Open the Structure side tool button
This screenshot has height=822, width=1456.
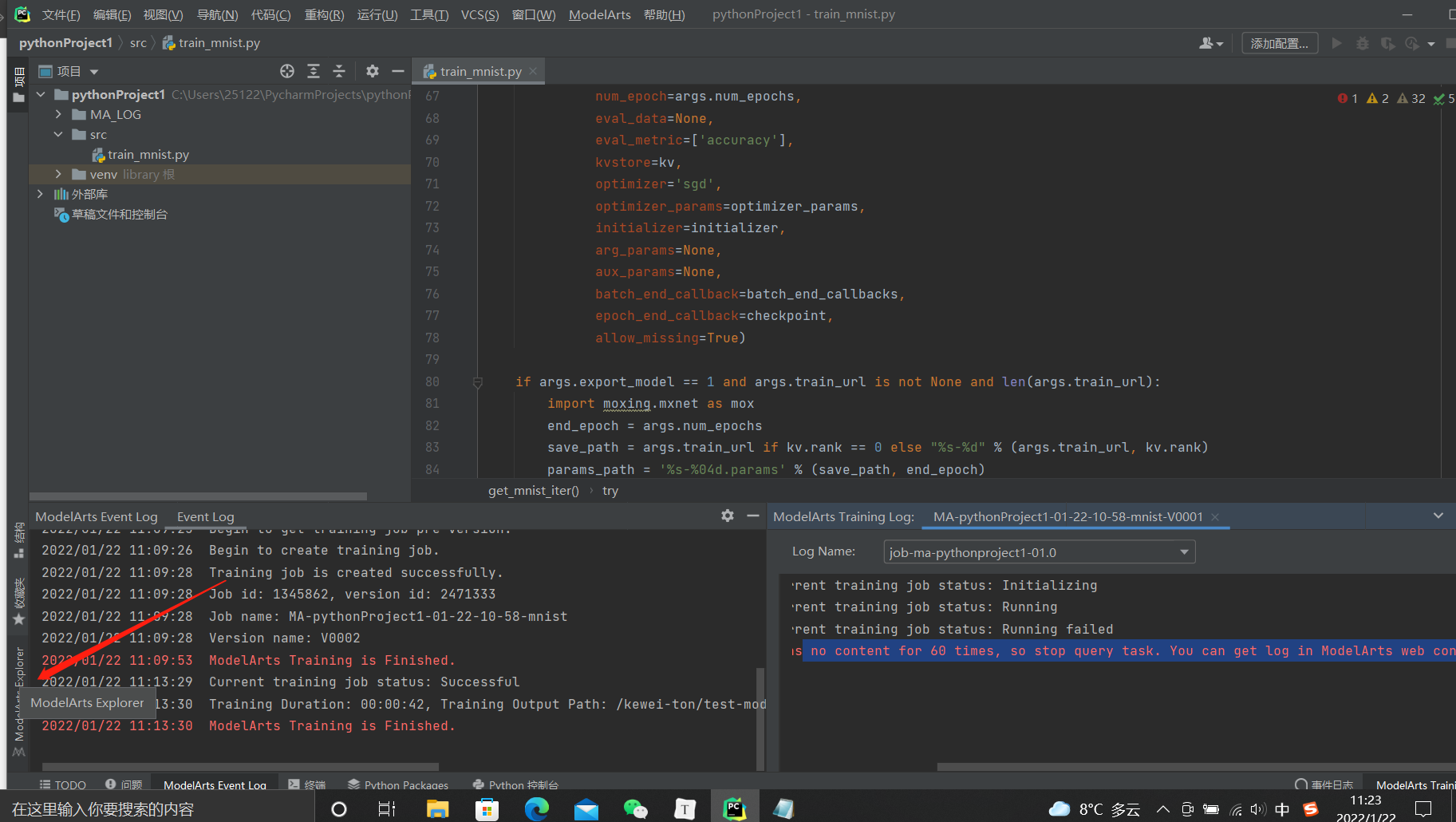19,540
